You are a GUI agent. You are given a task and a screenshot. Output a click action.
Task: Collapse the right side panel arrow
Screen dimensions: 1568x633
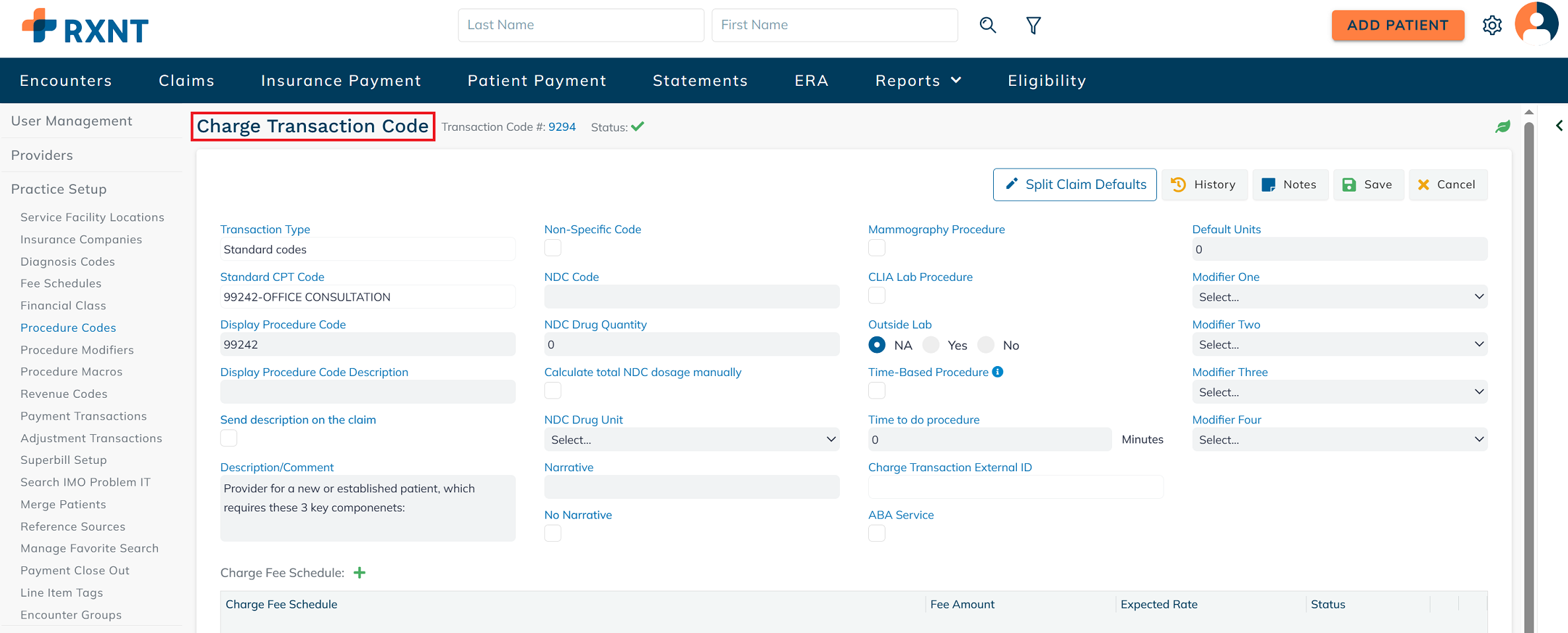[x=1559, y=126]
